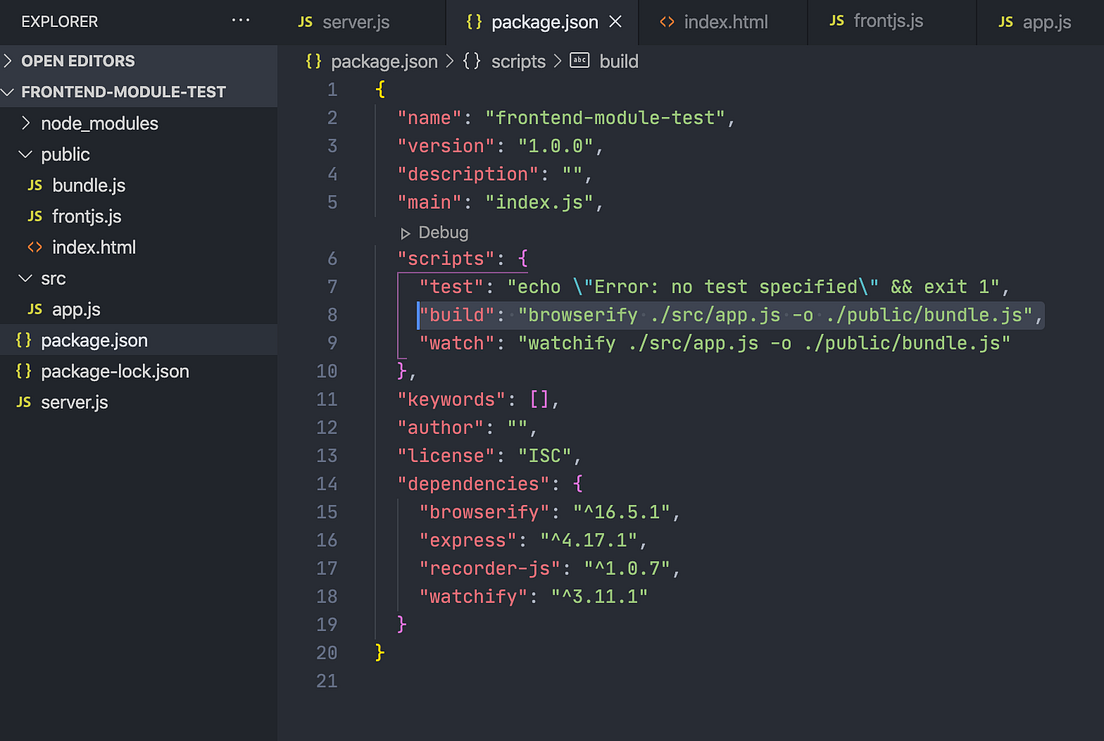Select the build item in the breadcrumbs
This screenshot has width=1104, height=741.
pos(619,61)
